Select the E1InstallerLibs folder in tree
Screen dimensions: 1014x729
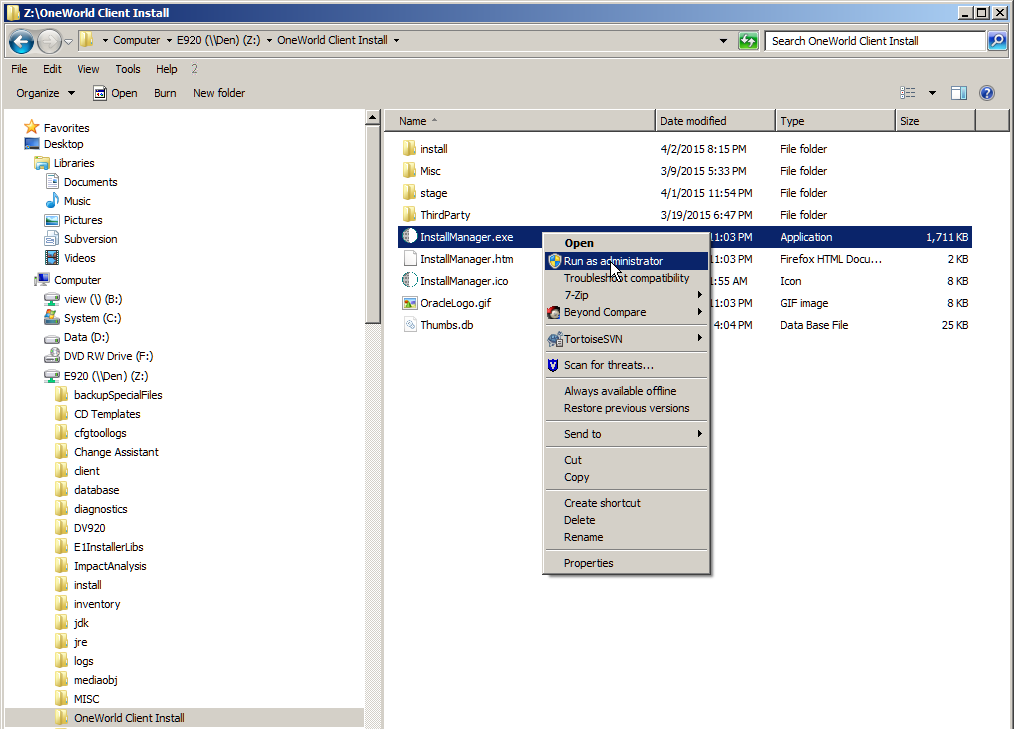[100, 547]
